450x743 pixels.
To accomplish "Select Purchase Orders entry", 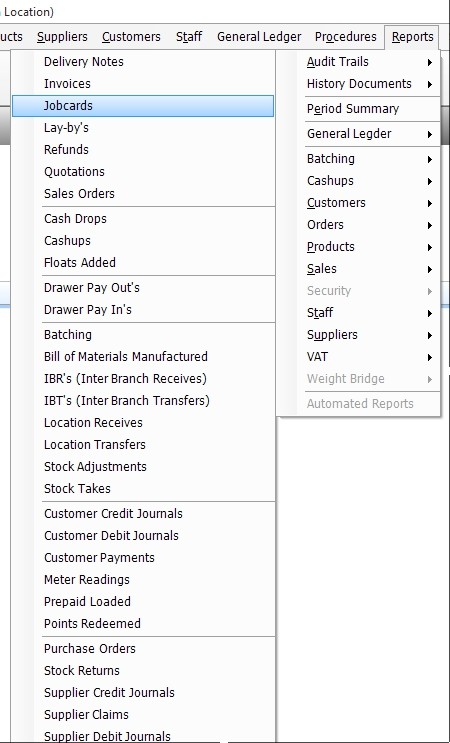I will point(143,649).
